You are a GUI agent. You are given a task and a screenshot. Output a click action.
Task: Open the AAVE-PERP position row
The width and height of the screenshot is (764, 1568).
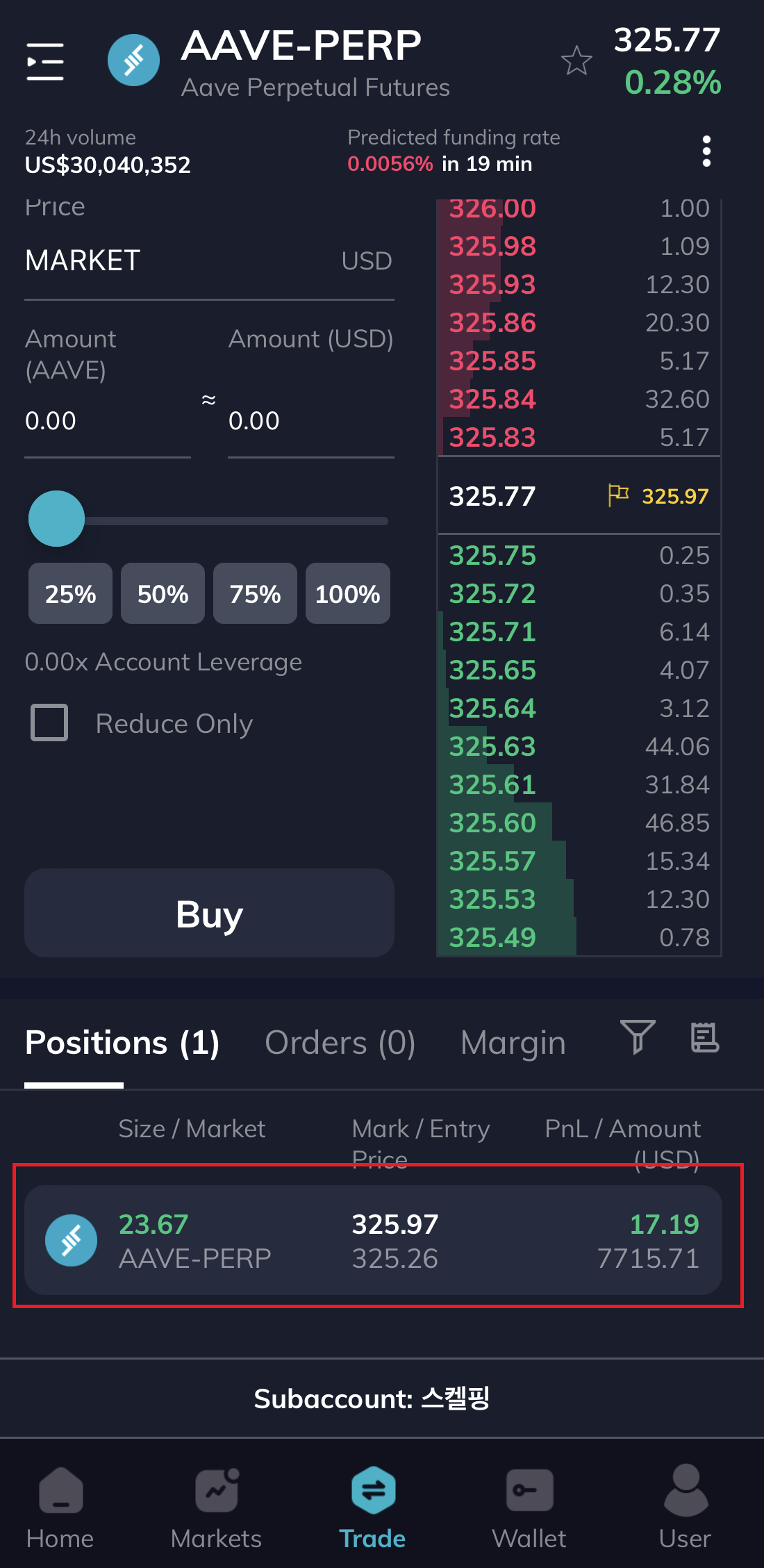[x=373, y=1240]
